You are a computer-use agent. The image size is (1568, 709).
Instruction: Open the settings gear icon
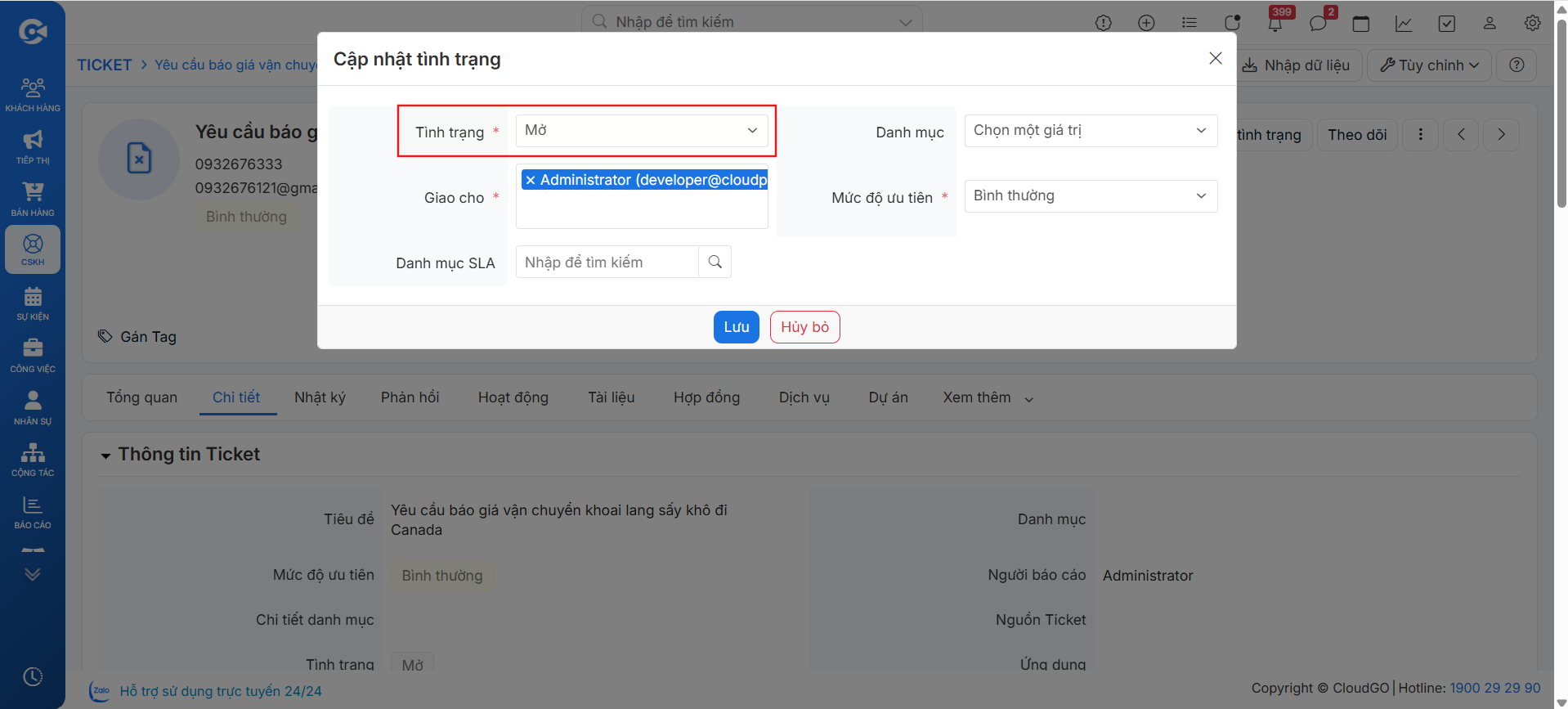pos(1533,23)
